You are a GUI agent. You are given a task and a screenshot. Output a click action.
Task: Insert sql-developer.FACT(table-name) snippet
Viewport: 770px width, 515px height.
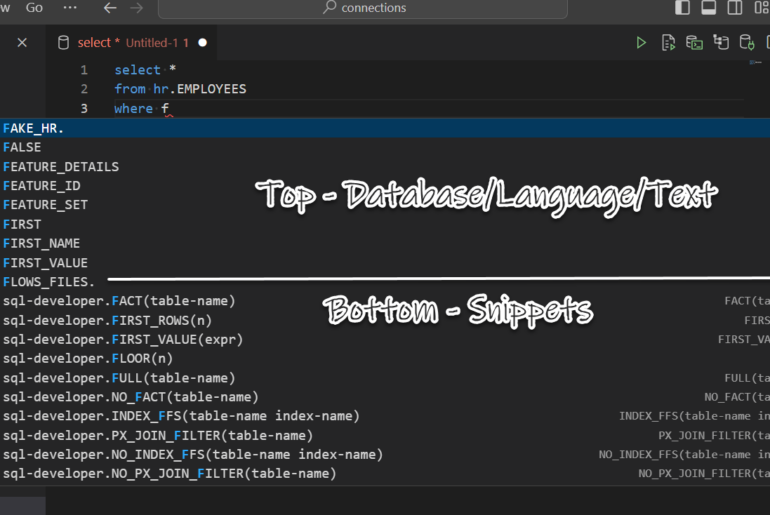[385, 301]
